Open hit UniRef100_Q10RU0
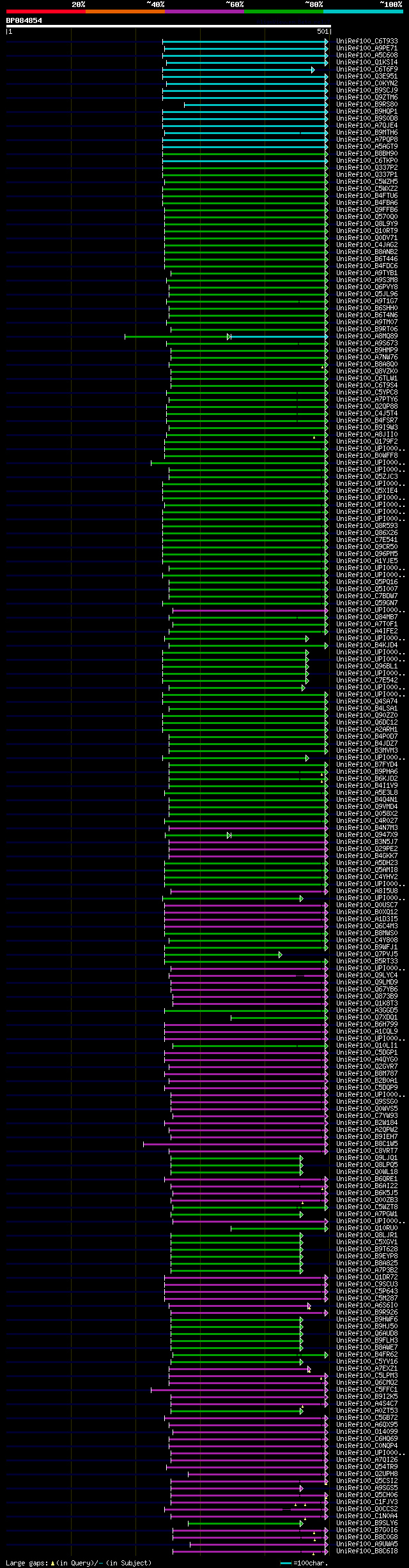This screenshot has width=409, height=1568. pyautogui.click(x=367, y=1228)
